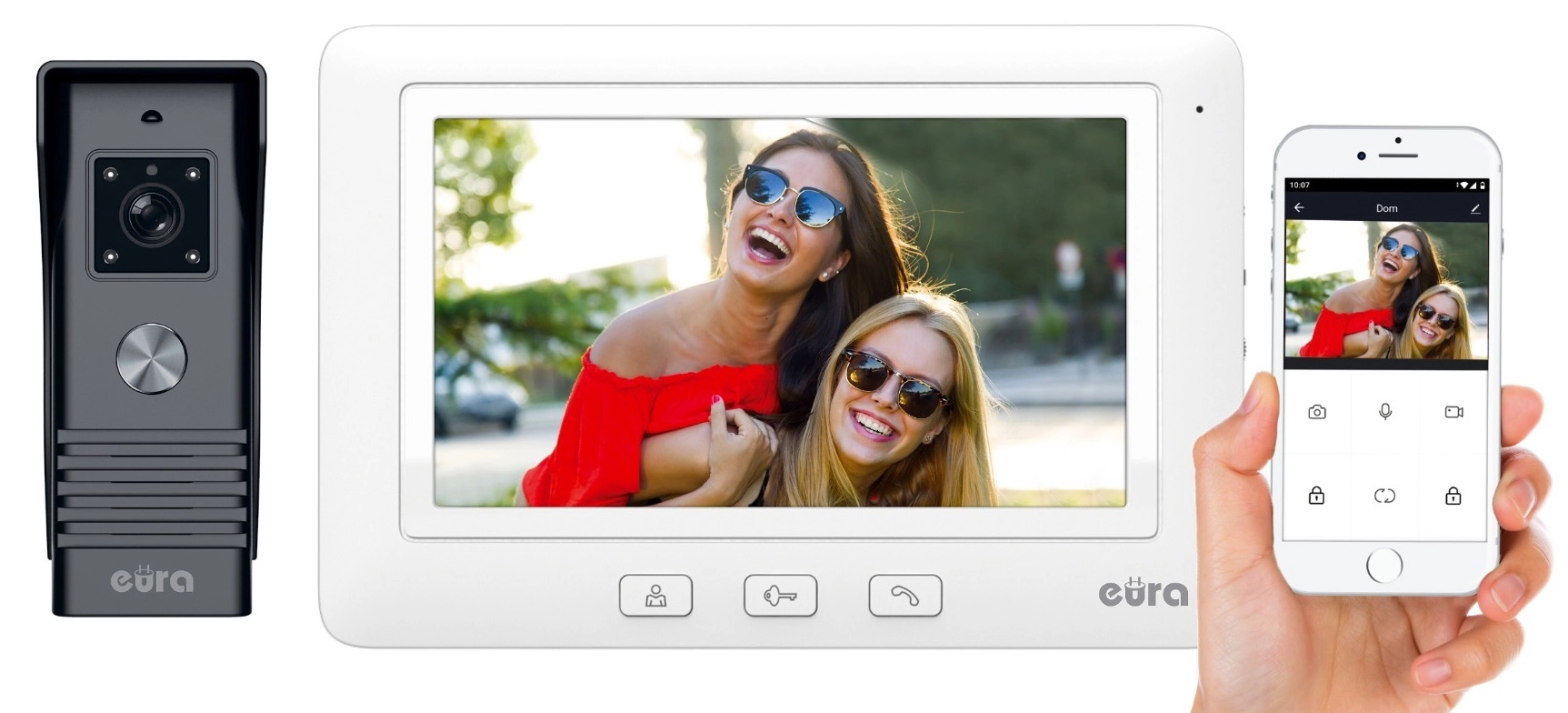Tap the circular arrows switch icon
Screen dimensions: 1568x713
(x=1384, y=496)
